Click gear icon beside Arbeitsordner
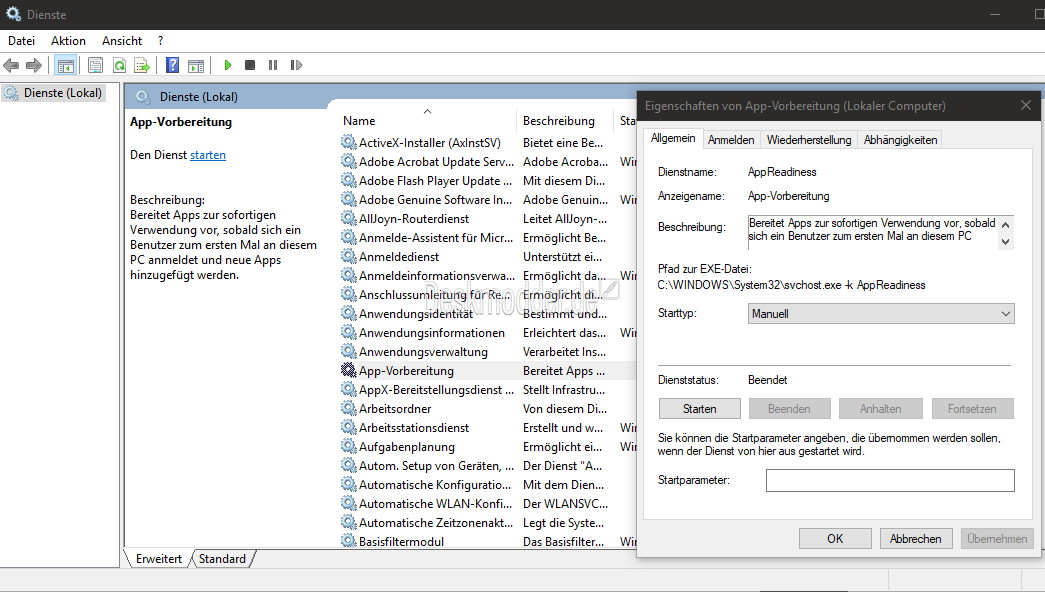Screen dimensions: 1045x592 click(x=348, y=408)
